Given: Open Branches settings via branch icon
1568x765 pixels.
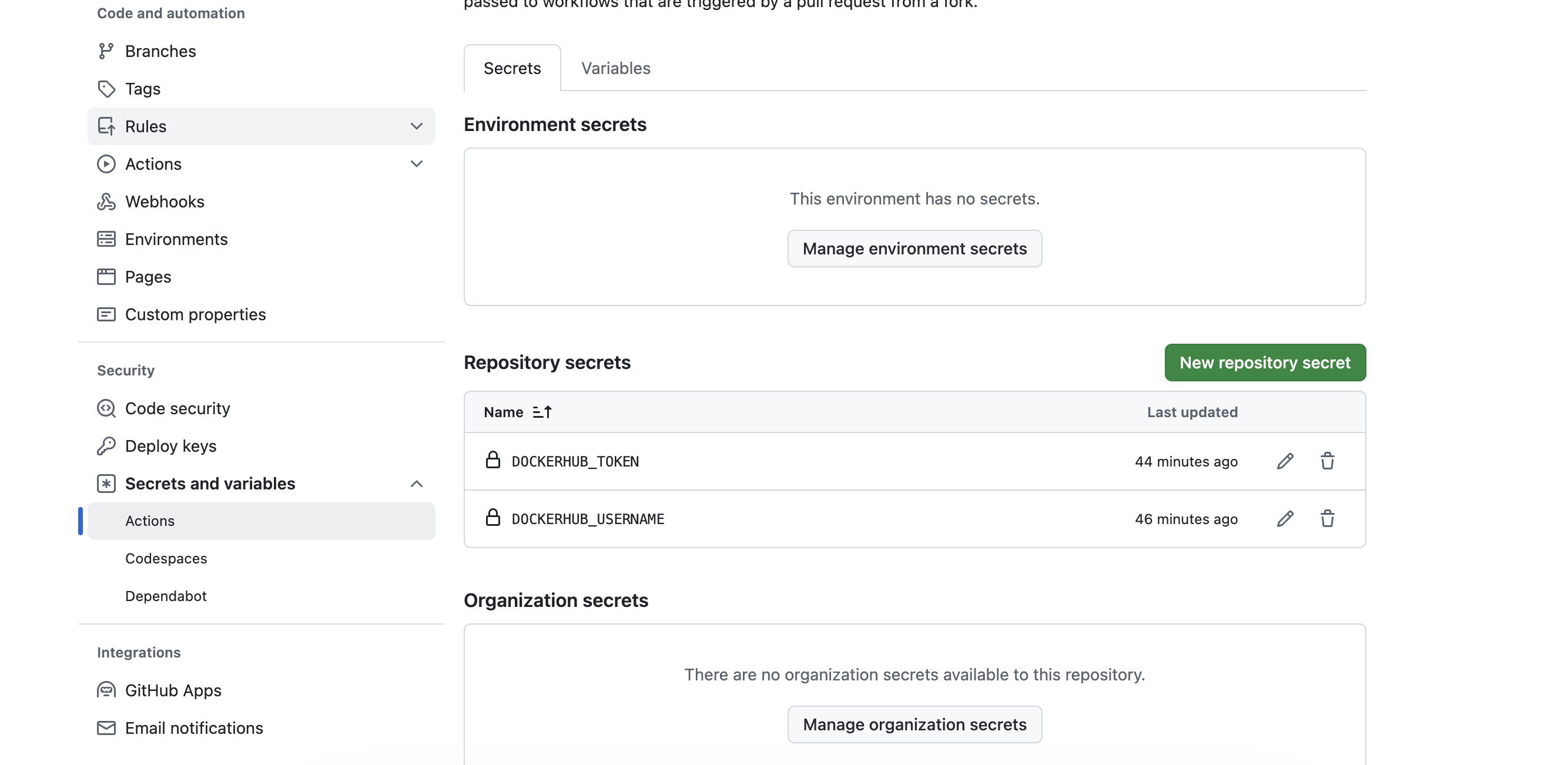Looking at the screenshot, I should pos(106,51).
